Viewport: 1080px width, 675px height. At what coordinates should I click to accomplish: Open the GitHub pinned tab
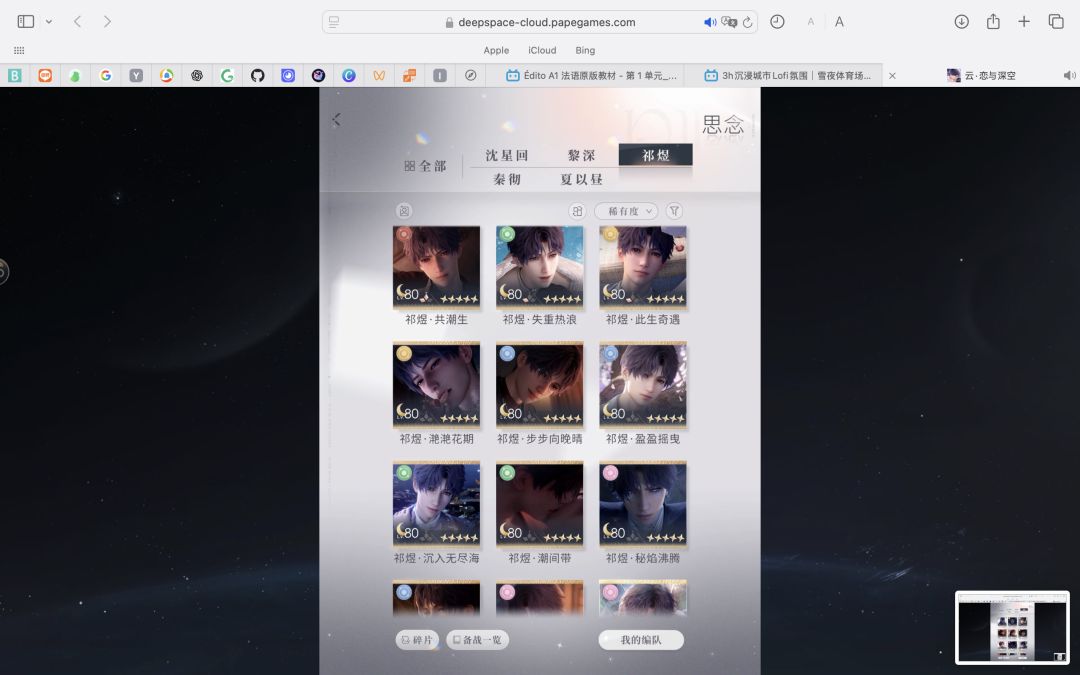pyautogui.click(x=258, y=76)
